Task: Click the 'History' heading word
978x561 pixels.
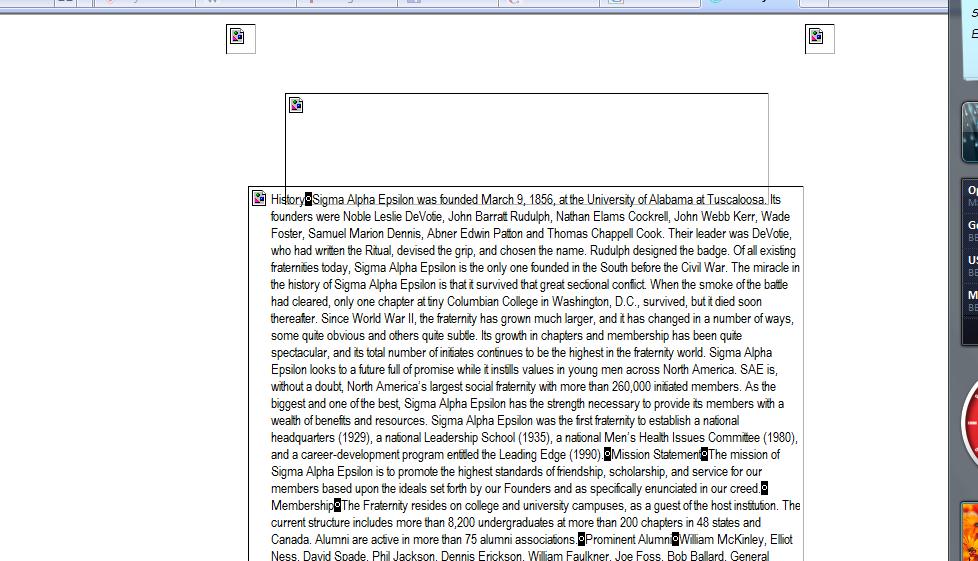Action: coord(288,200)
